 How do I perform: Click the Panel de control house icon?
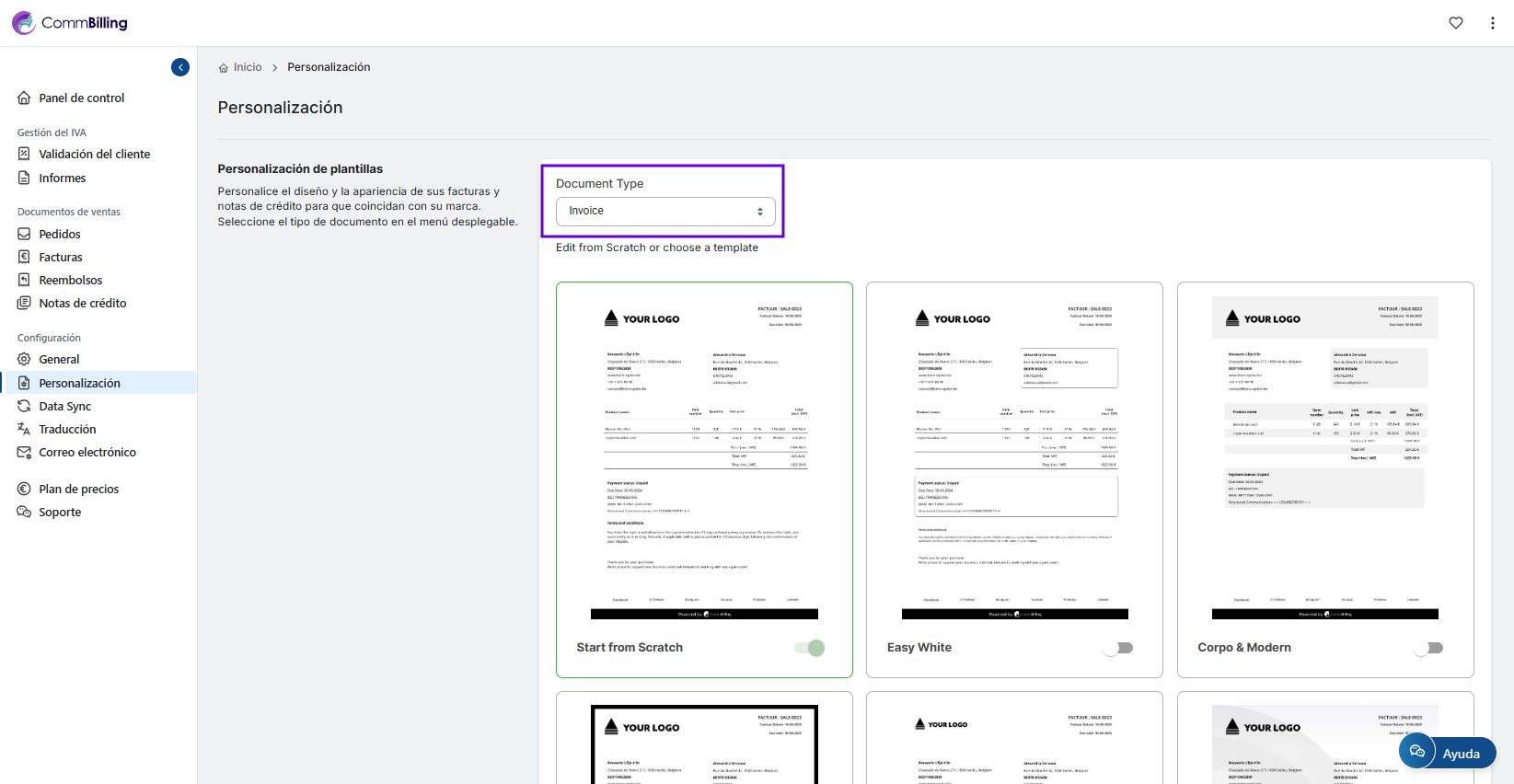pyautogui.click(x=24, y=98)
